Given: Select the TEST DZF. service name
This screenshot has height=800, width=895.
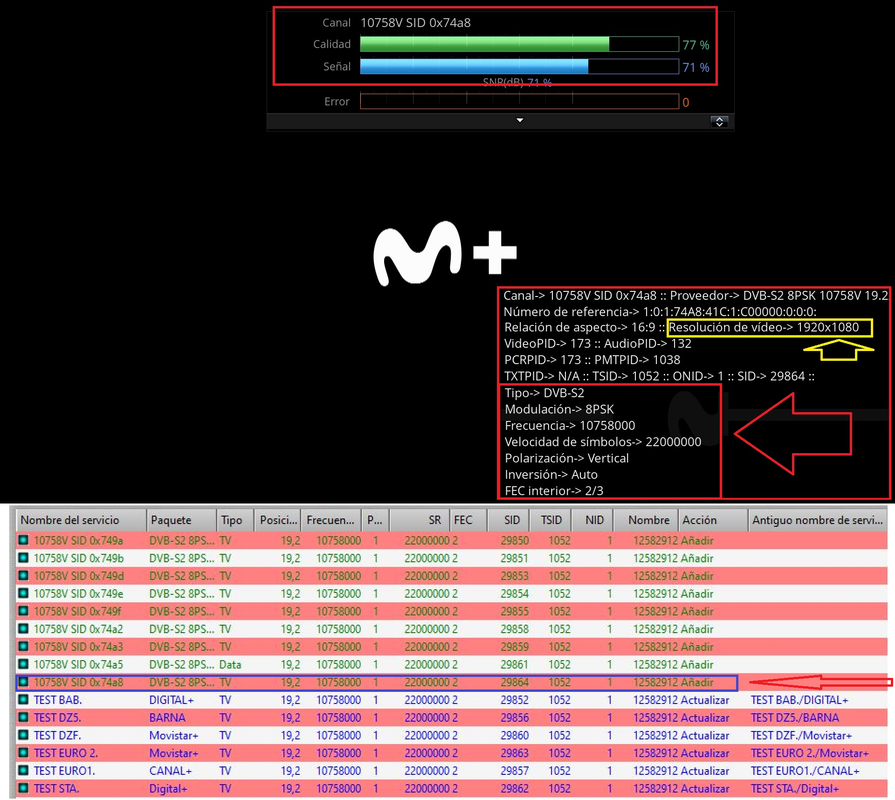Looking at the screenshot, I should (57, 734).
